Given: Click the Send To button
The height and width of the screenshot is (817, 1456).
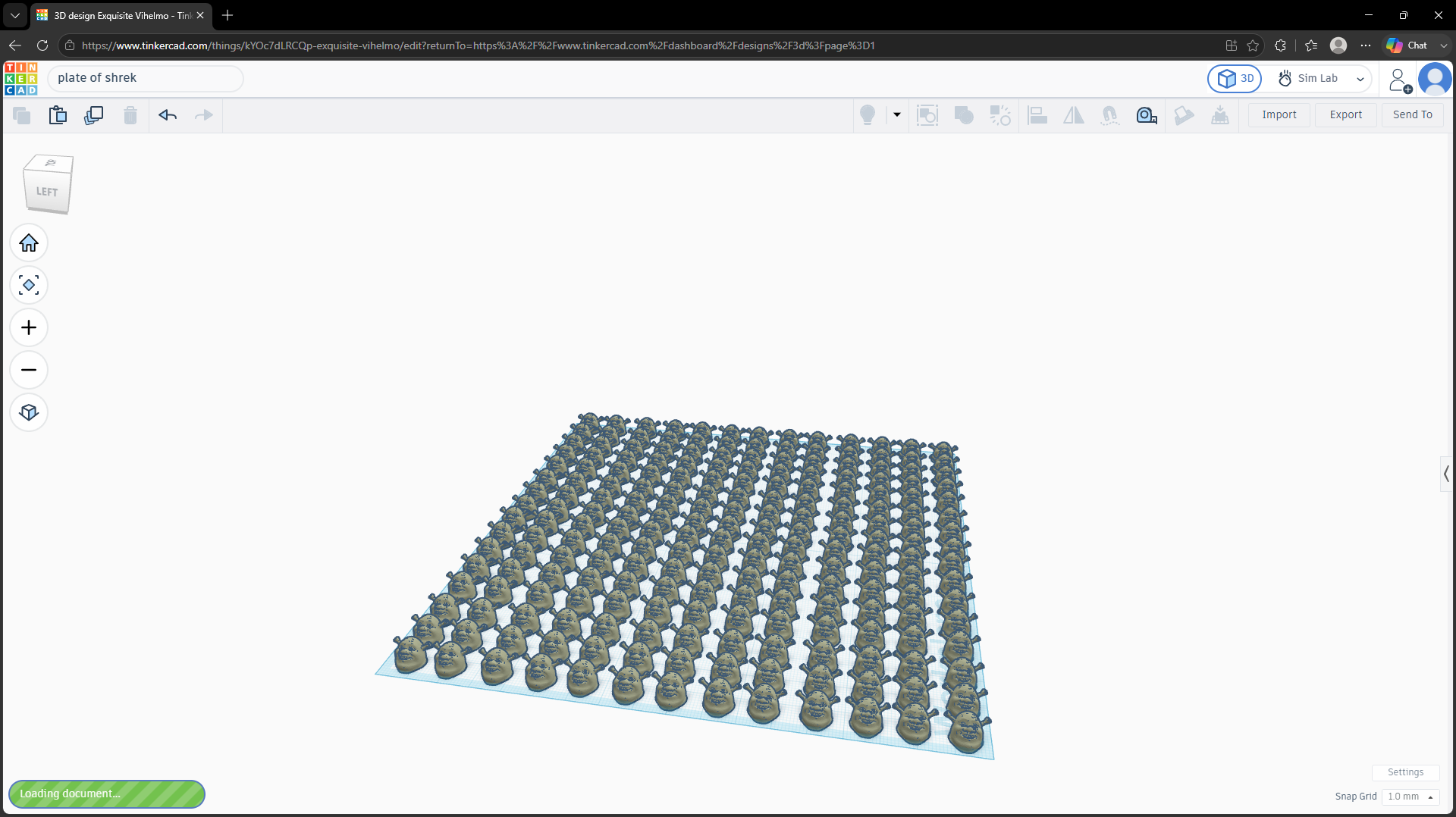Looking at the screenshot, I should (x=1413, y=115).
